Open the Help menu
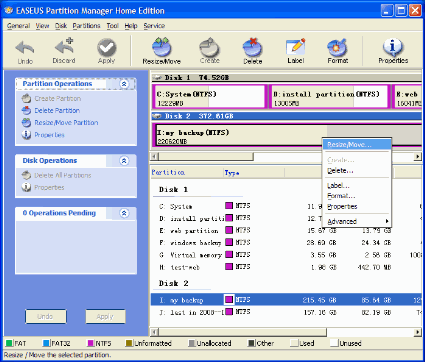Screen dimensions: 425x362 pyautogui.click(x=131, y=26)
